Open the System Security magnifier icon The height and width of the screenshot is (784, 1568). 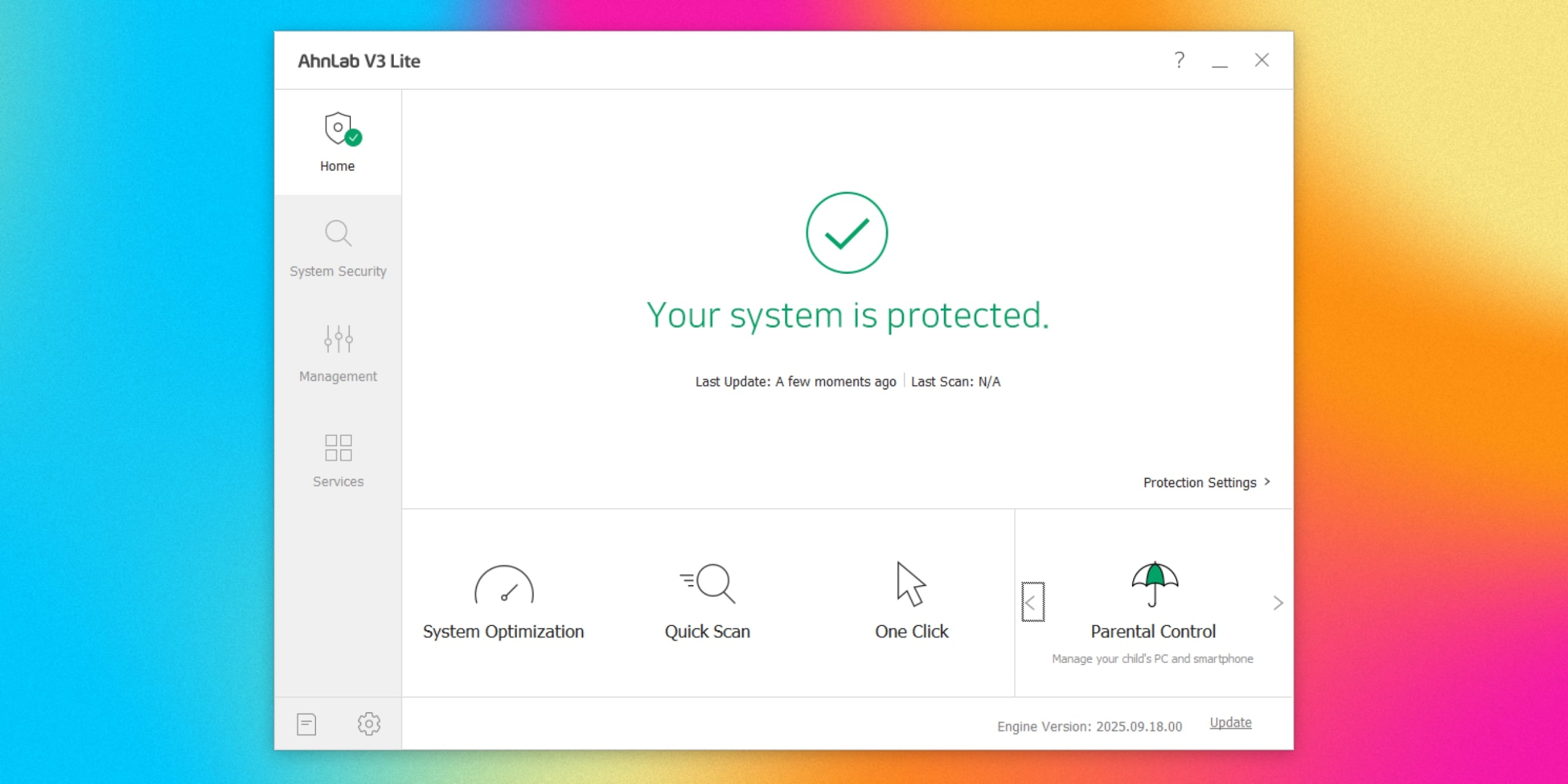click(x=337, y=233)
